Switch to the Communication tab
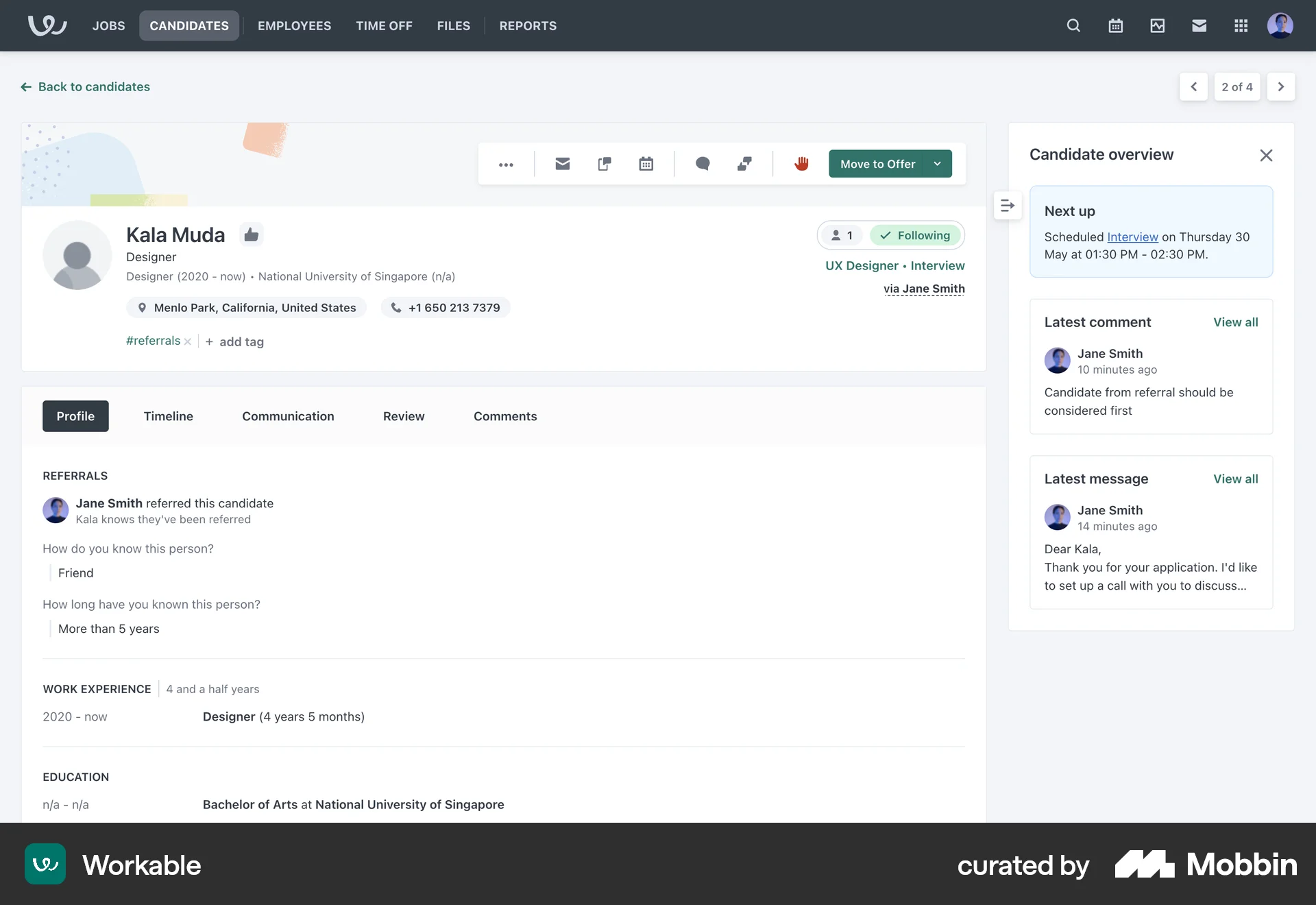Image resolution: width=1316 pixels, height=905 pixels. [x=288, y=416]
